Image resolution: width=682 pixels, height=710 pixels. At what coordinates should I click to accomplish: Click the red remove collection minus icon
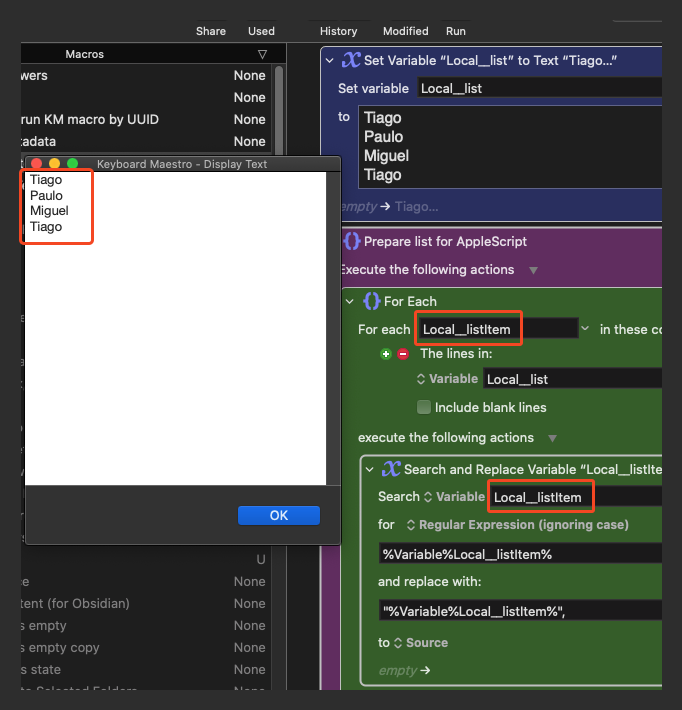(x=403, y=354)
